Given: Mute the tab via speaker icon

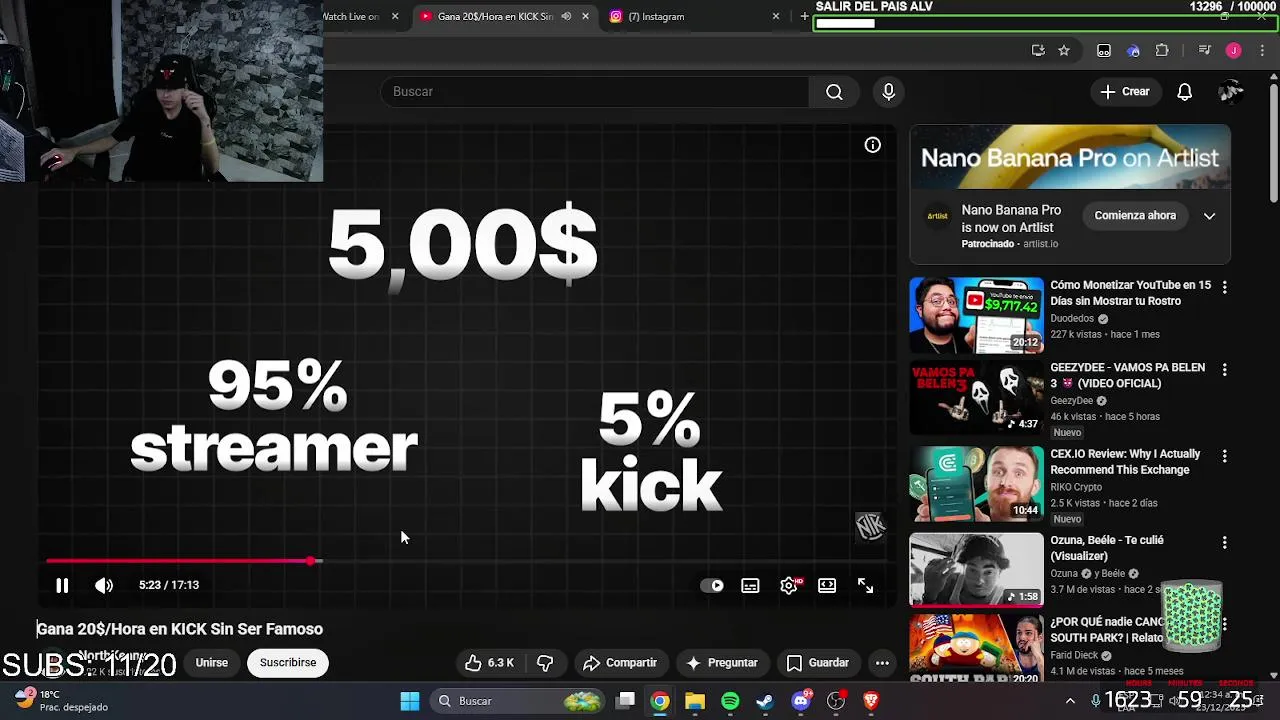Looking at the screenshot, I should [x=566, y=16].
